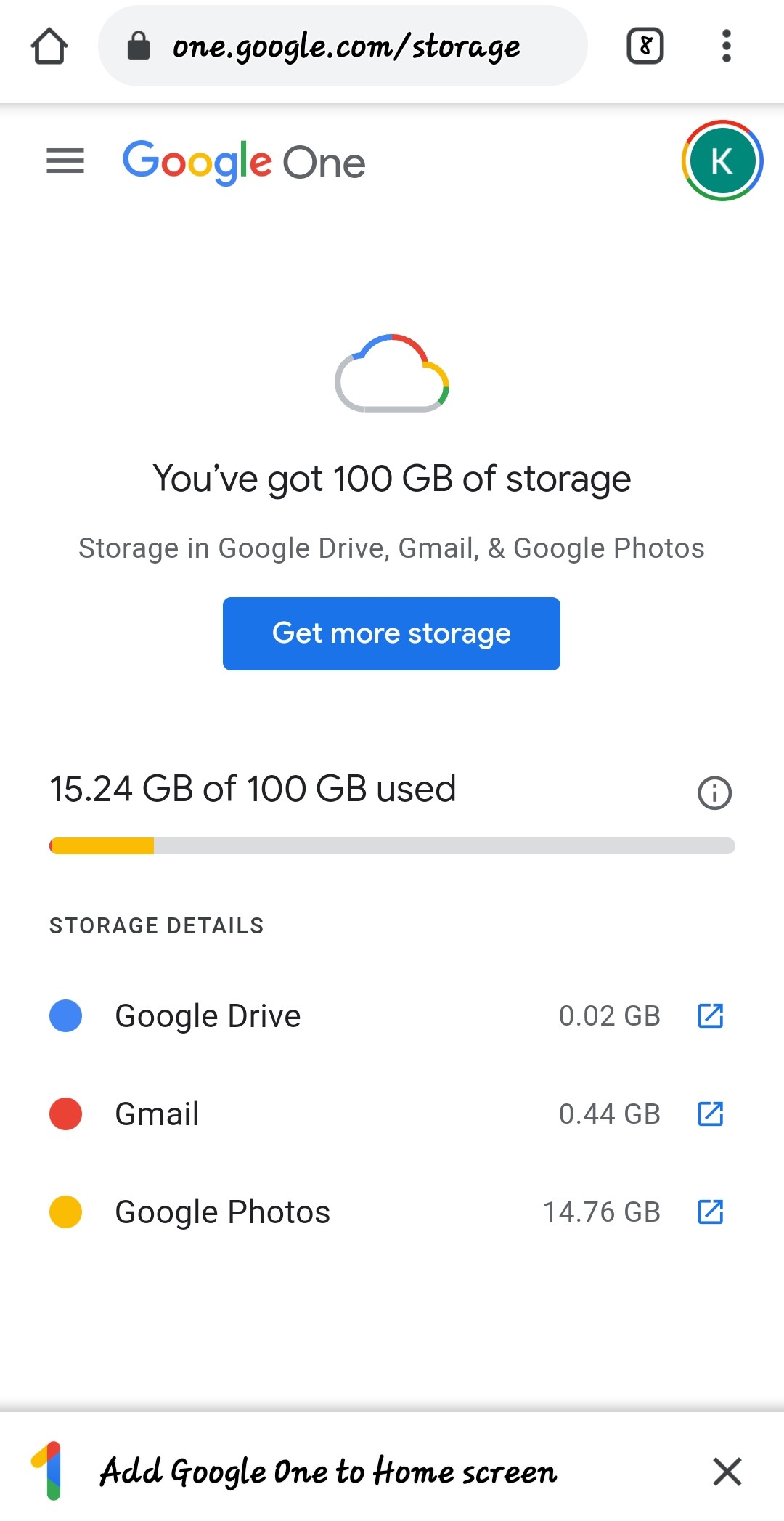Screen dimensions: 784x1521
Task: Click the storage usage progress bar
Action: pos(392,845)
